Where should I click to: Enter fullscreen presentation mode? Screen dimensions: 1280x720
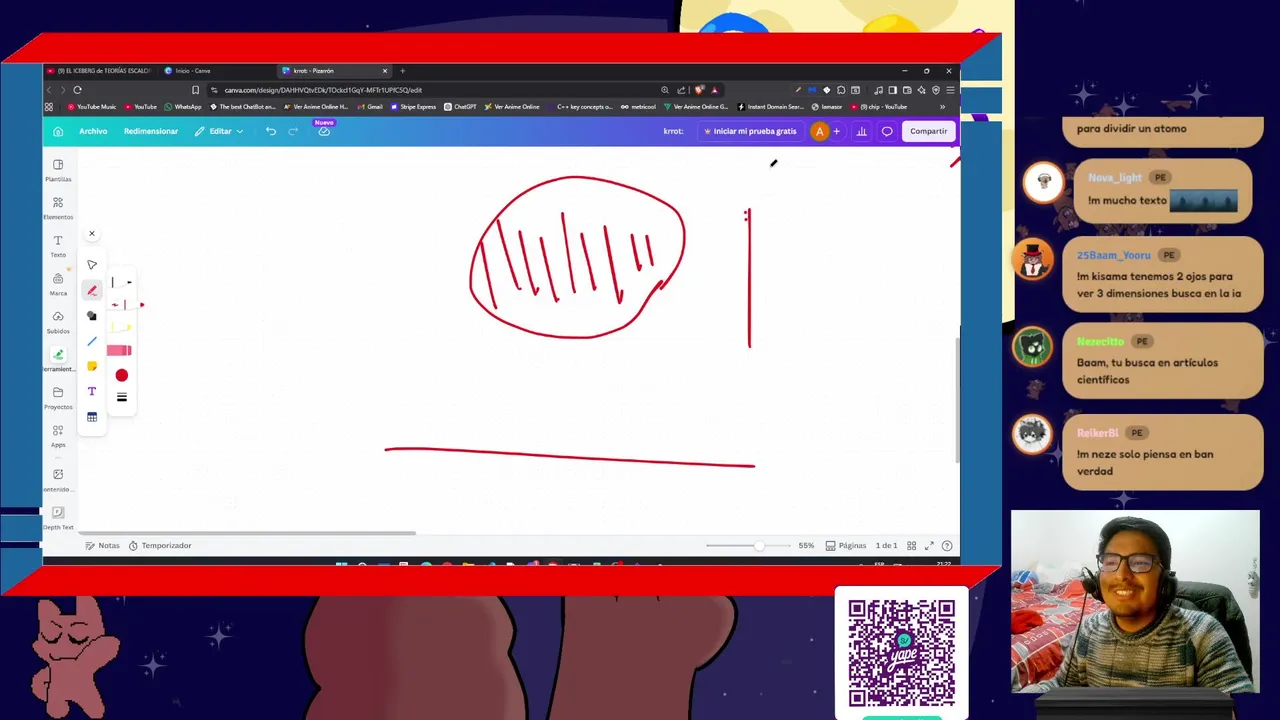click(929, 546)
